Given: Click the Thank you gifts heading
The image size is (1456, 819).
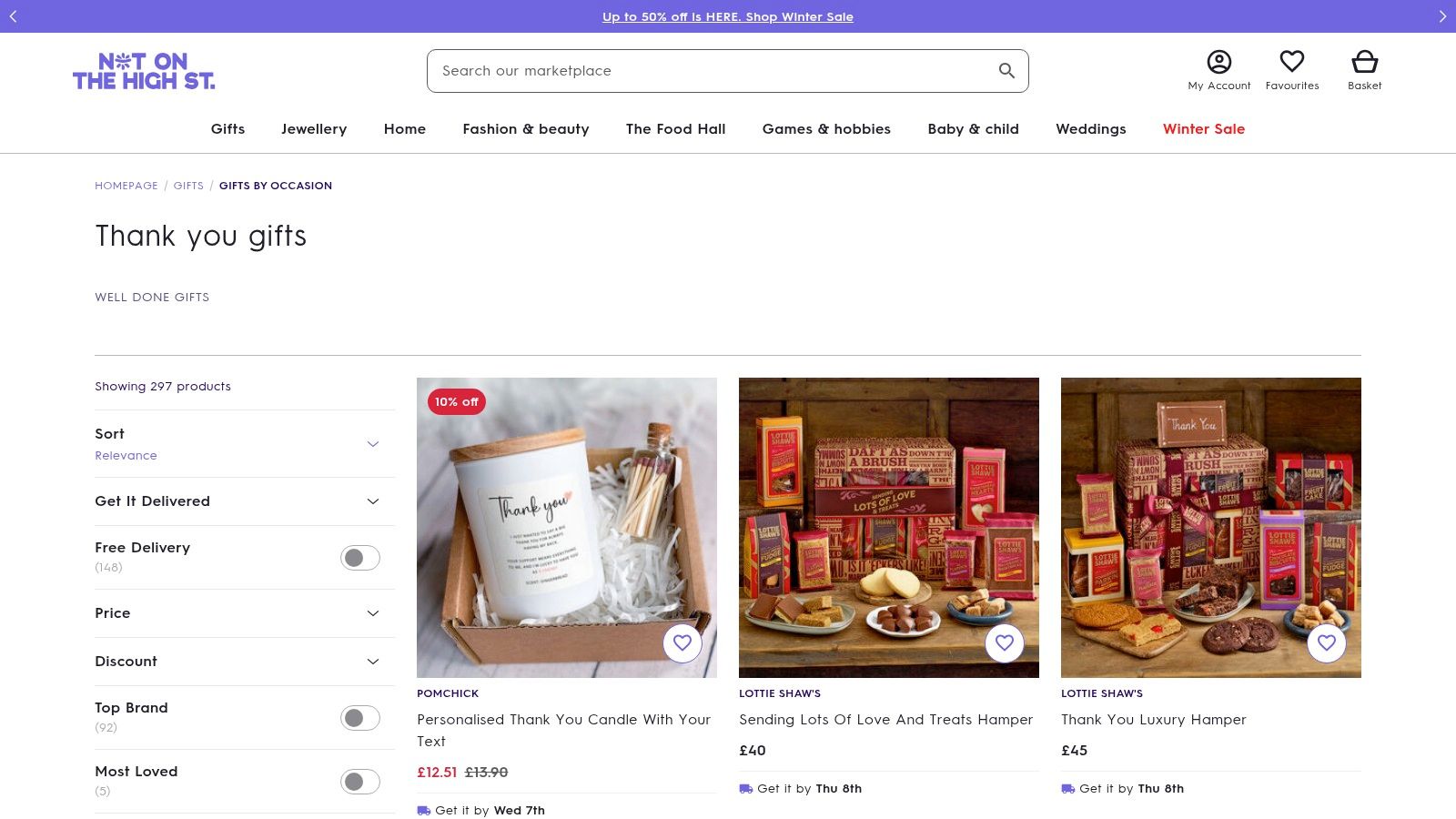Looking at the screenshot, I should click(201, 237).
